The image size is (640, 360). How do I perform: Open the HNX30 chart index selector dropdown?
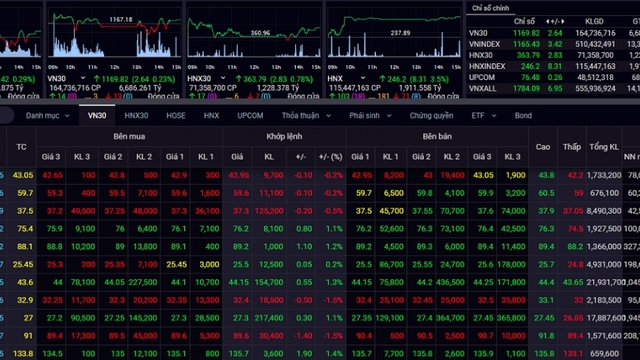(x=223, y=78)
